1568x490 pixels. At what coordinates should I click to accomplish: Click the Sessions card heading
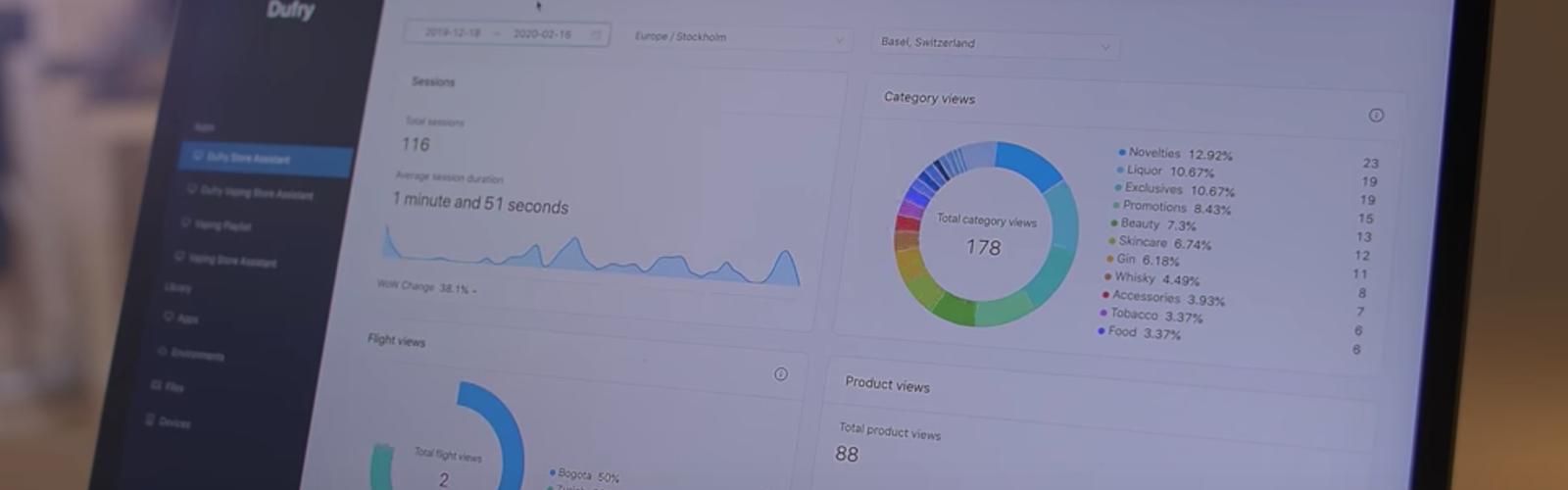click(433, 82)
